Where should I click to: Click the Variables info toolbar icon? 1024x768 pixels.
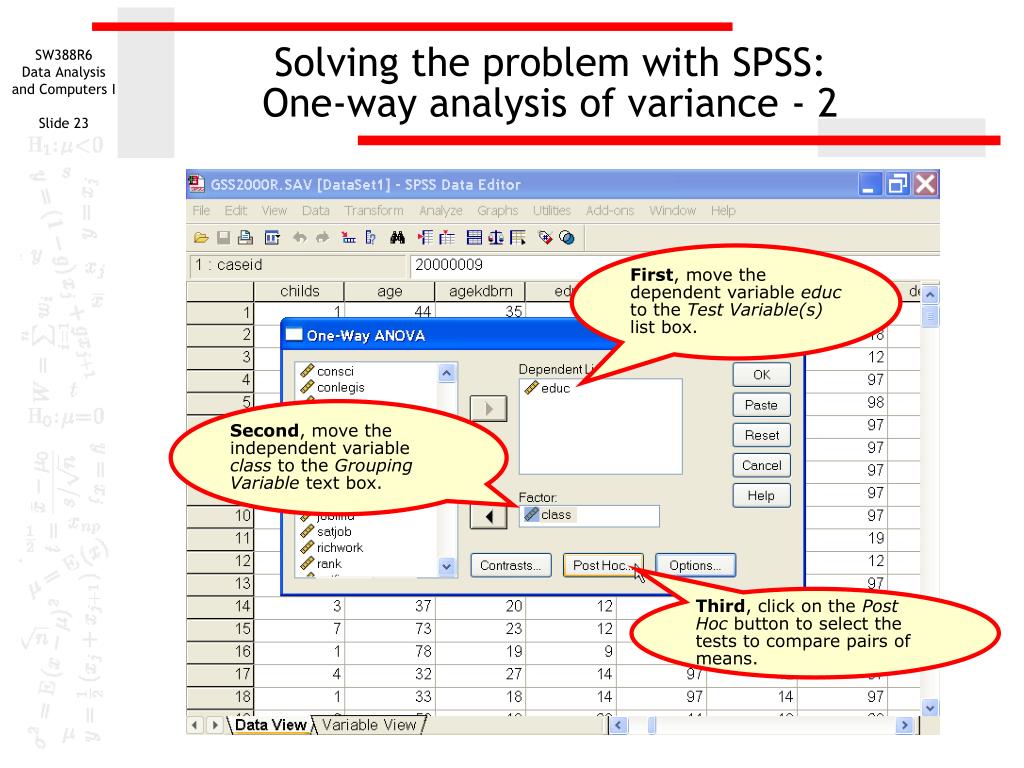[370, 238]
